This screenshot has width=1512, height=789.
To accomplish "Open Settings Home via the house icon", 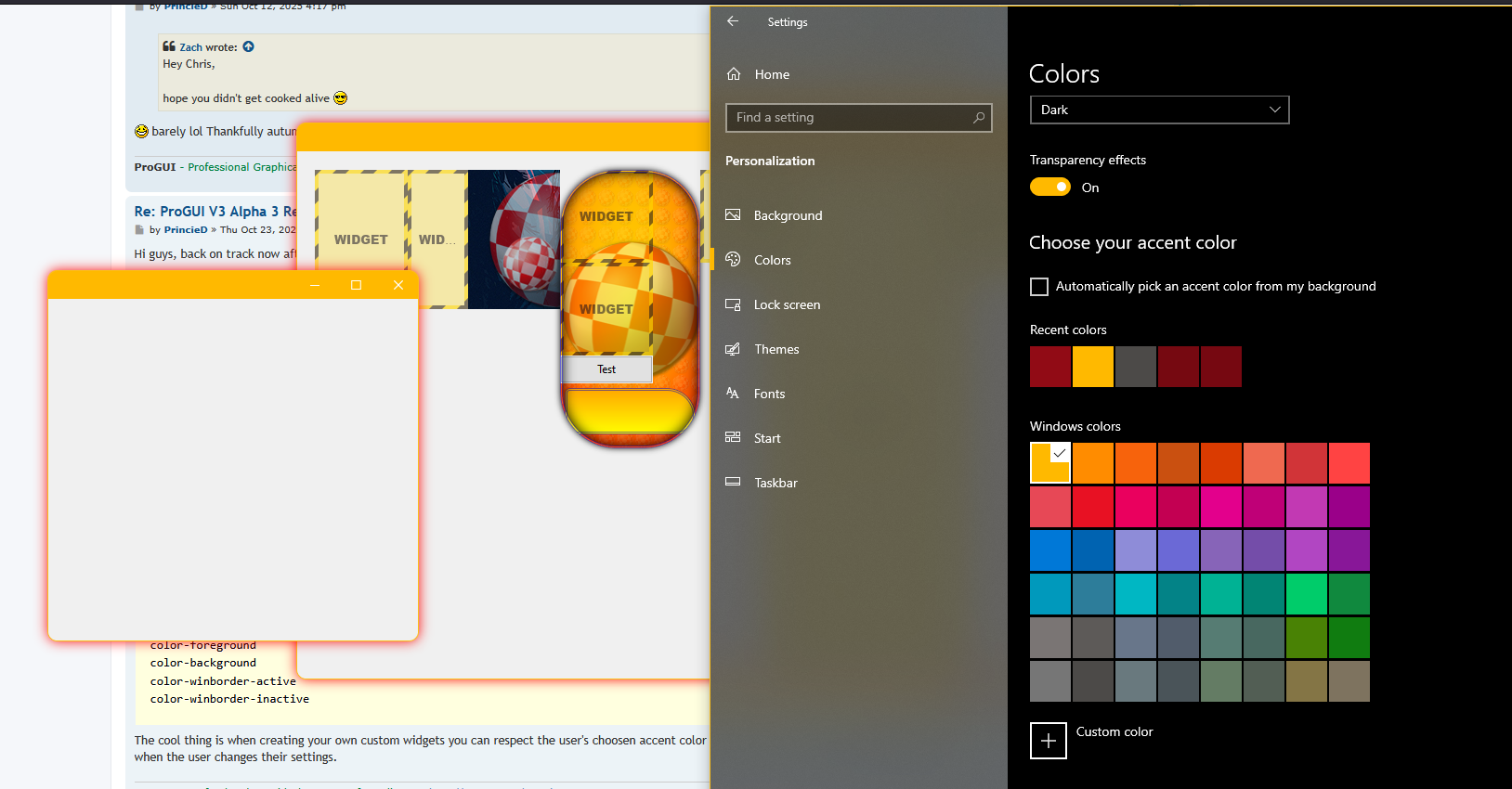I will click(734, 74).
